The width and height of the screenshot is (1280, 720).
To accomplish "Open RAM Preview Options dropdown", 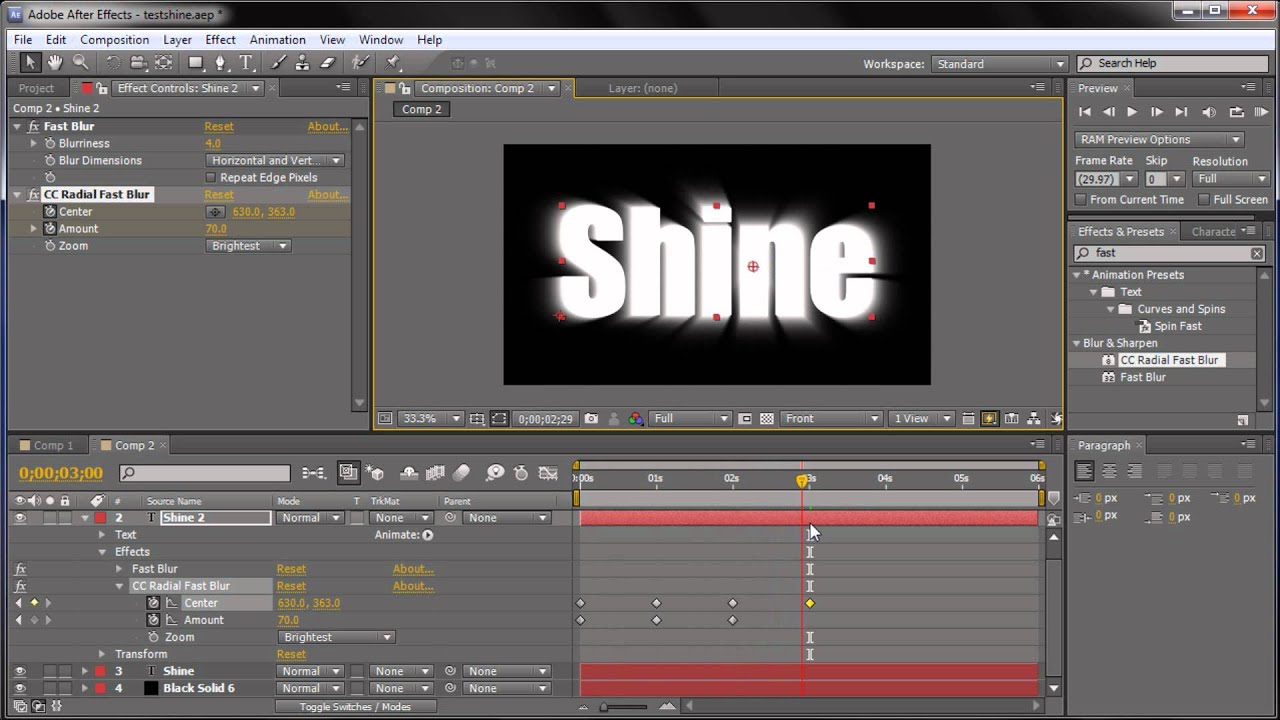I will tap(1160, 139).
